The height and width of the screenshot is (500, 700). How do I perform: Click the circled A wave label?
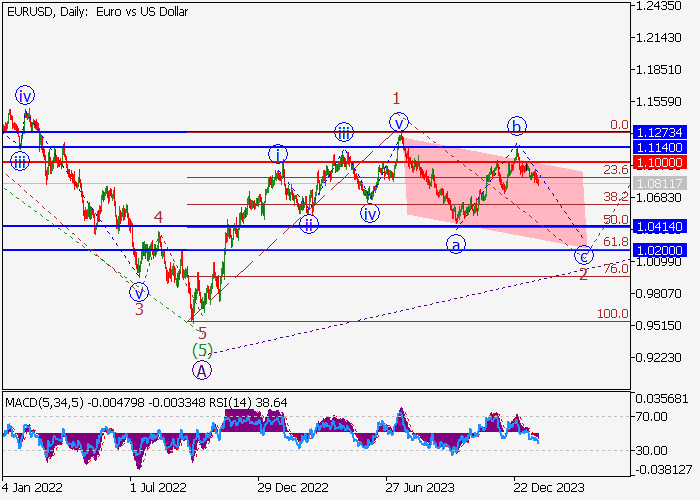coord(202,371)
